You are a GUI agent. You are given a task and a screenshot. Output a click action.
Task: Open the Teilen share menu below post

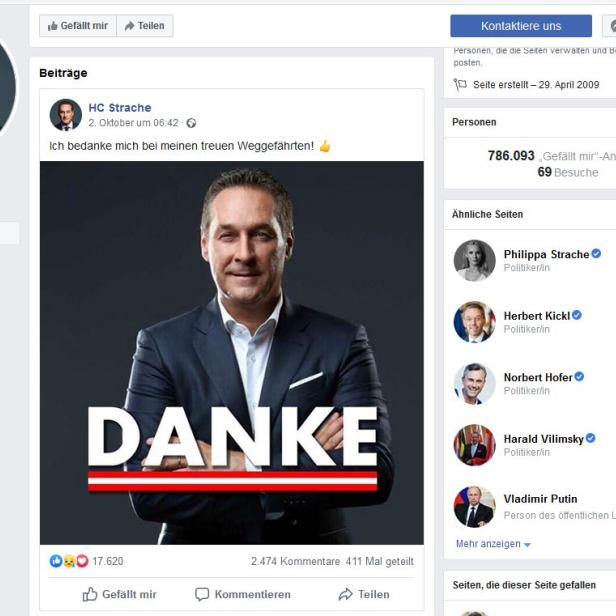(x=364, y=594)
